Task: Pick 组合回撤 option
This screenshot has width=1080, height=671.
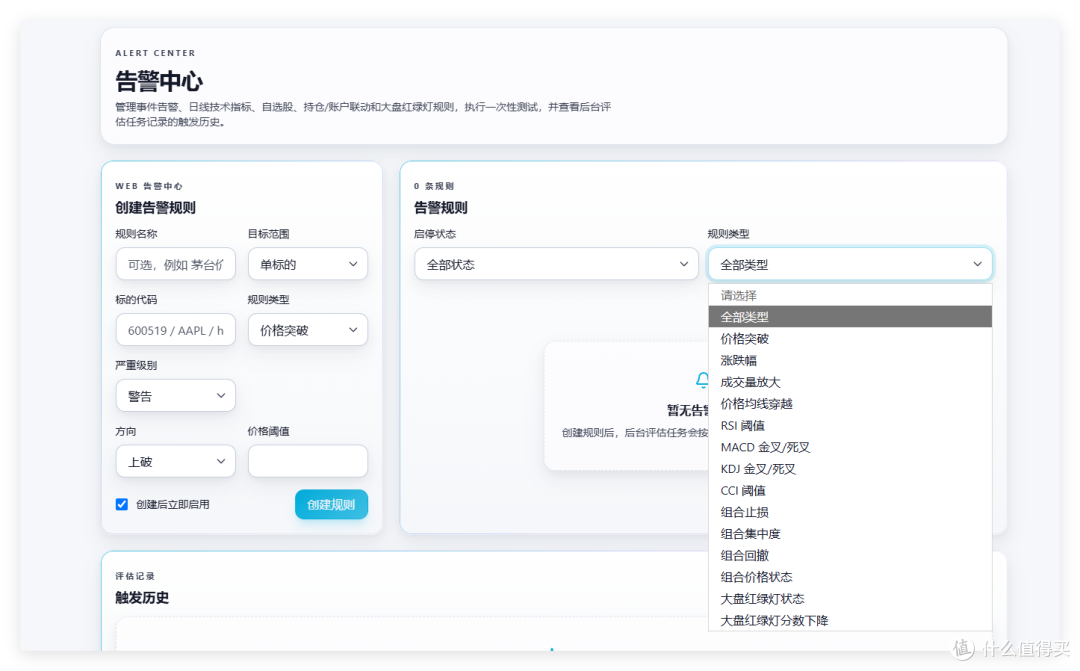Action: pyautogui.click(x=850, y=555)
